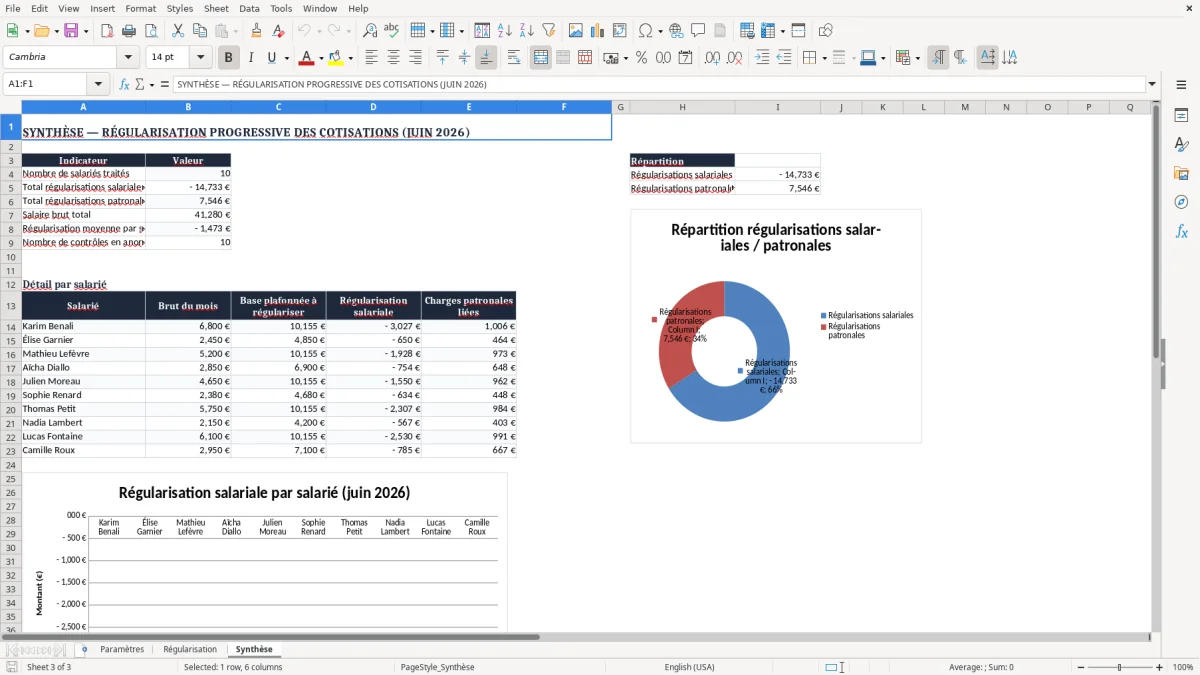The image size is (1200, 675).
Task: Click Sort Descending icon
Action: [x=526, y=31]
